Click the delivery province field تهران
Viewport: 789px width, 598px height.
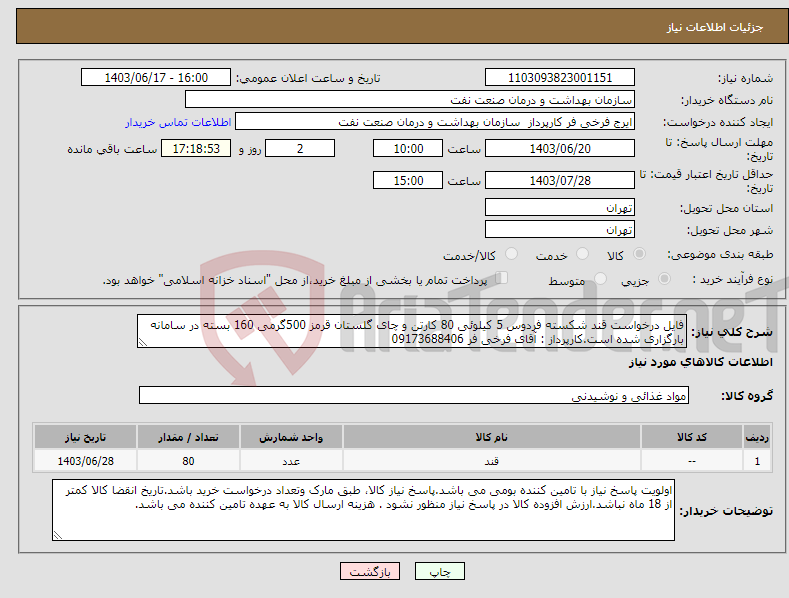tap(560, 207)
